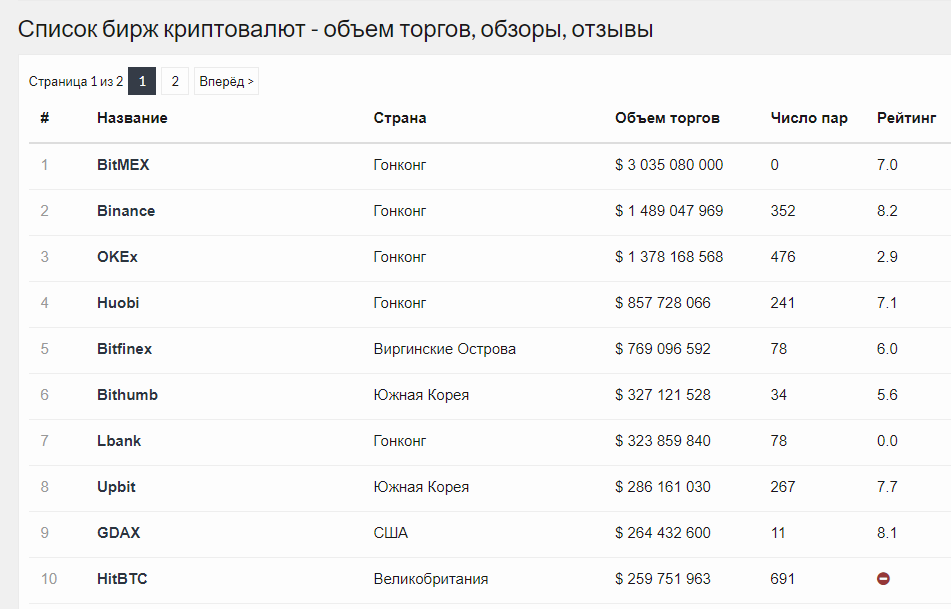Viewport: 951px width, 609px height.
Task: Click BitMEX rating '7.0'
Action: pyautogui.click(x=887, y=165)
